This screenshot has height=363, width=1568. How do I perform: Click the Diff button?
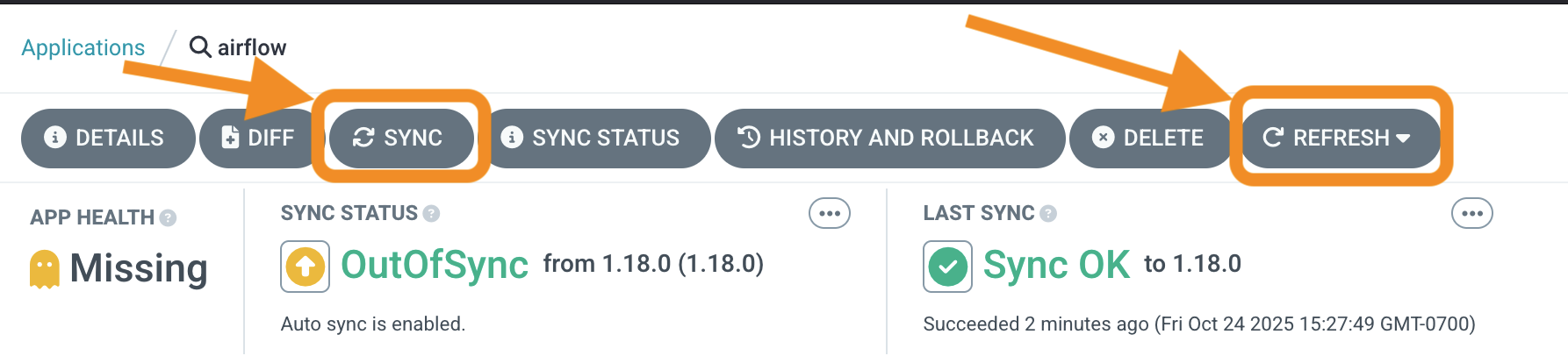[x=258, y=138]
